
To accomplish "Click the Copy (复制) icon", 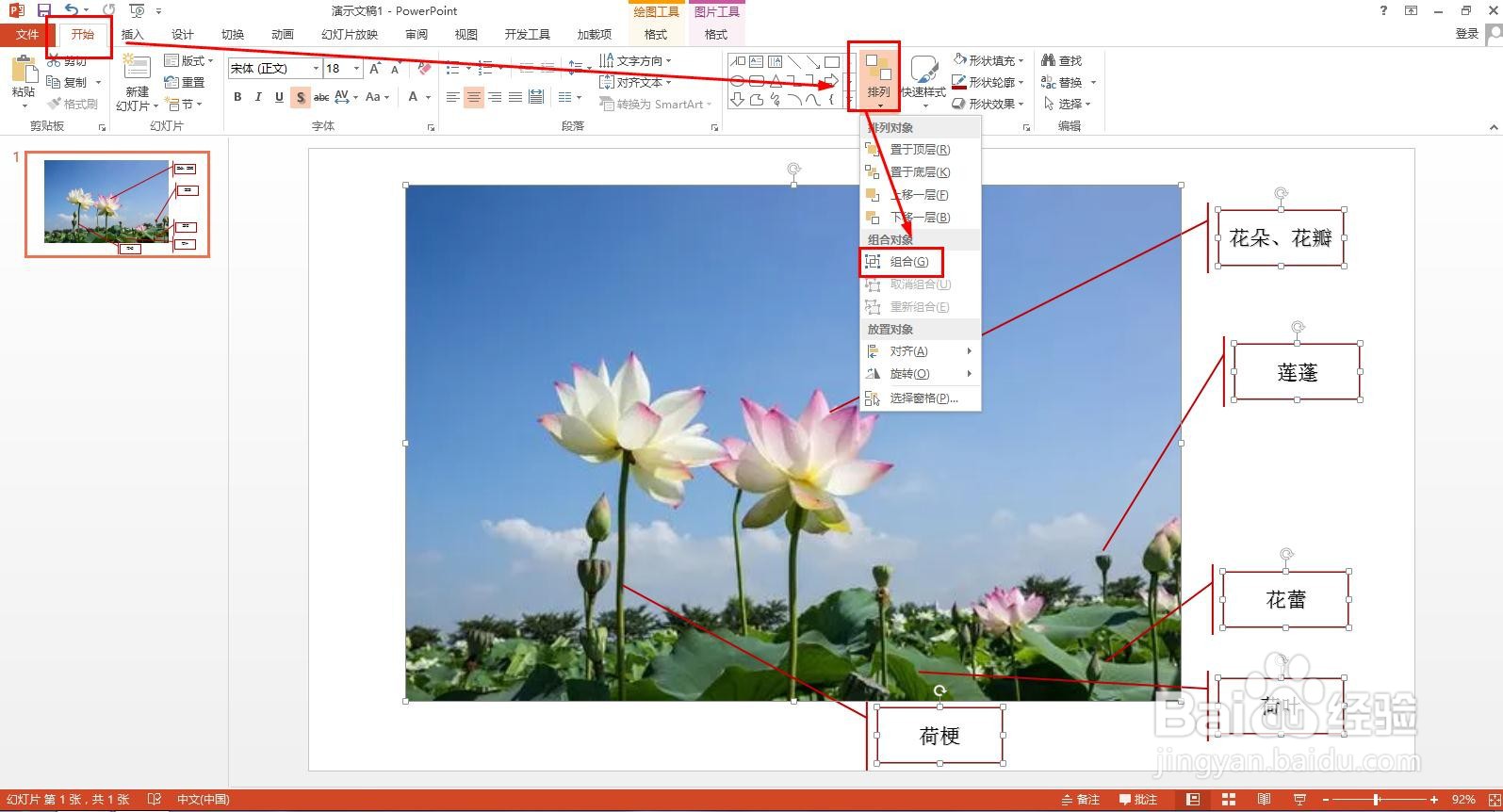I will point(54,82).
